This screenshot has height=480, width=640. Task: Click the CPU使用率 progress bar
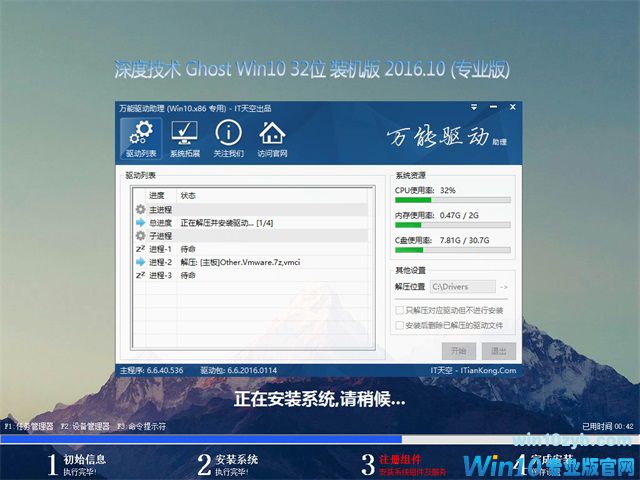[x=453, y=200]
